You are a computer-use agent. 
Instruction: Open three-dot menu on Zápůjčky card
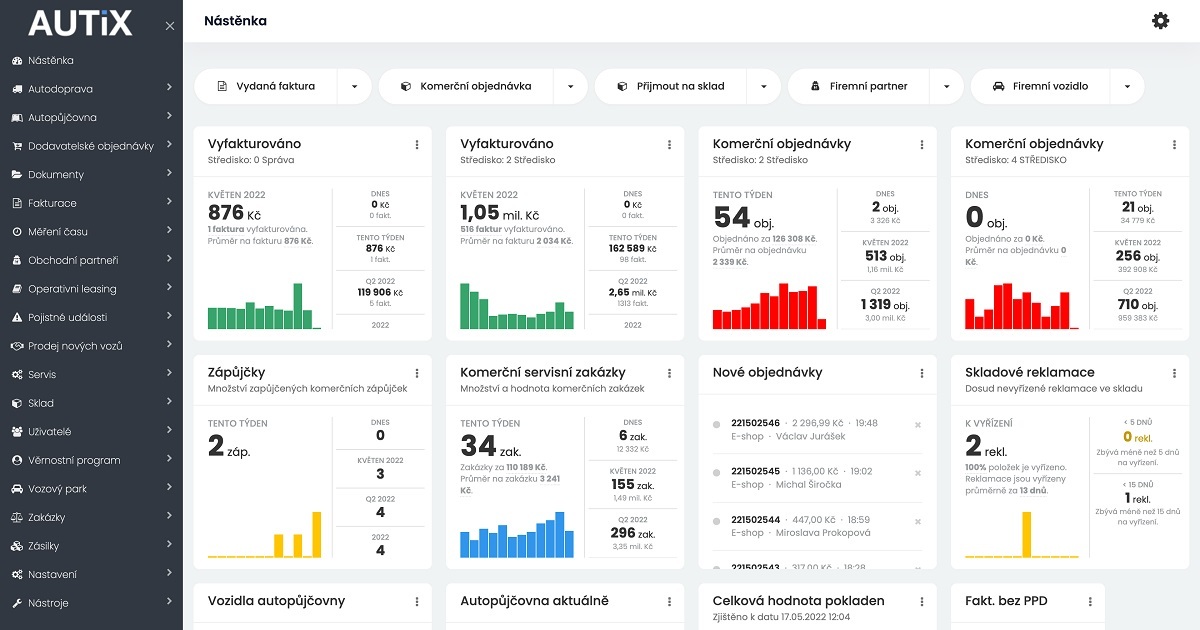(x=417, y=373)
